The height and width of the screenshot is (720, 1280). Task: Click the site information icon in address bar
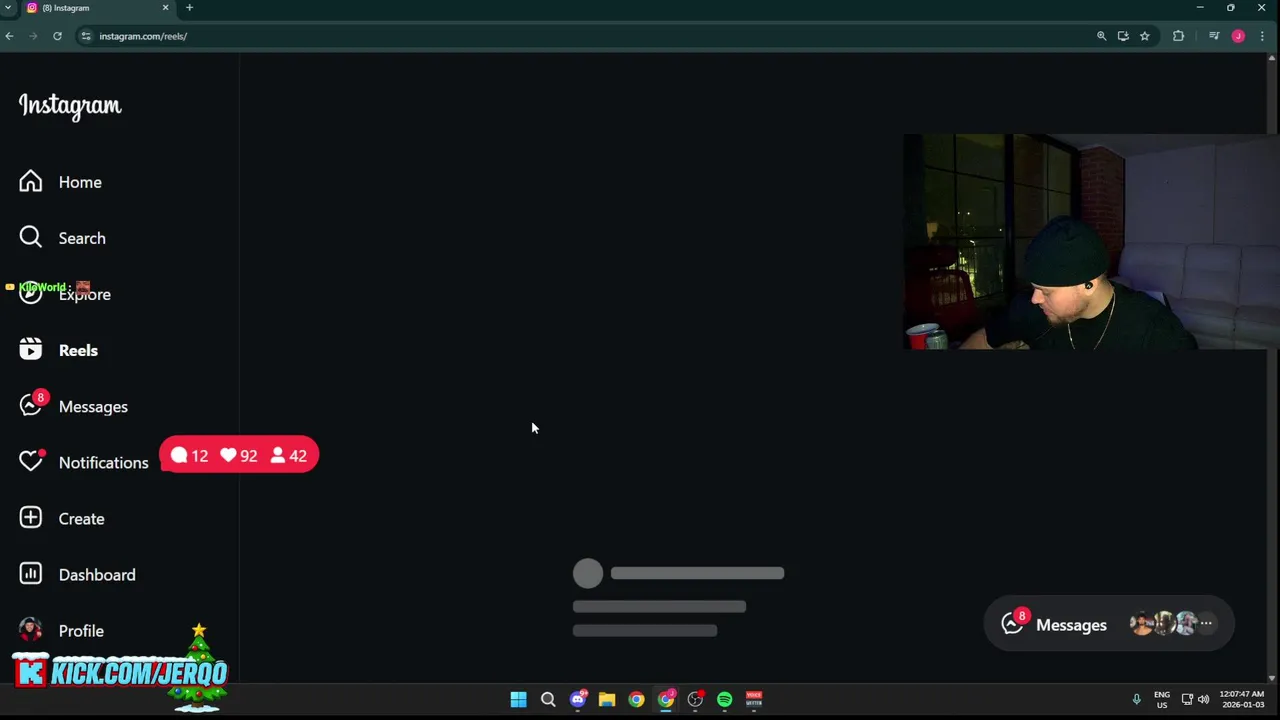[x=86, y=36]
